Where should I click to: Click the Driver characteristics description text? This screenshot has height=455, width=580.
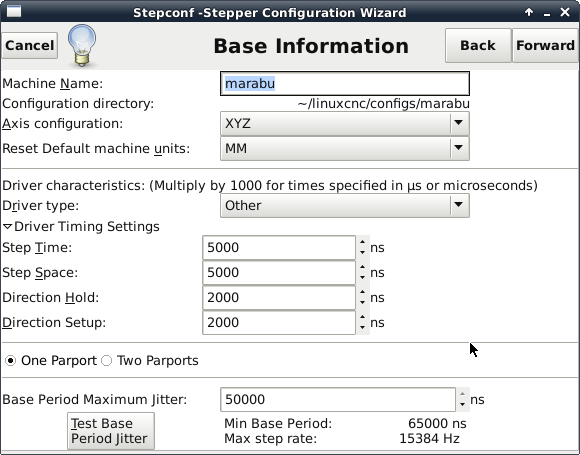coord(270,185)
